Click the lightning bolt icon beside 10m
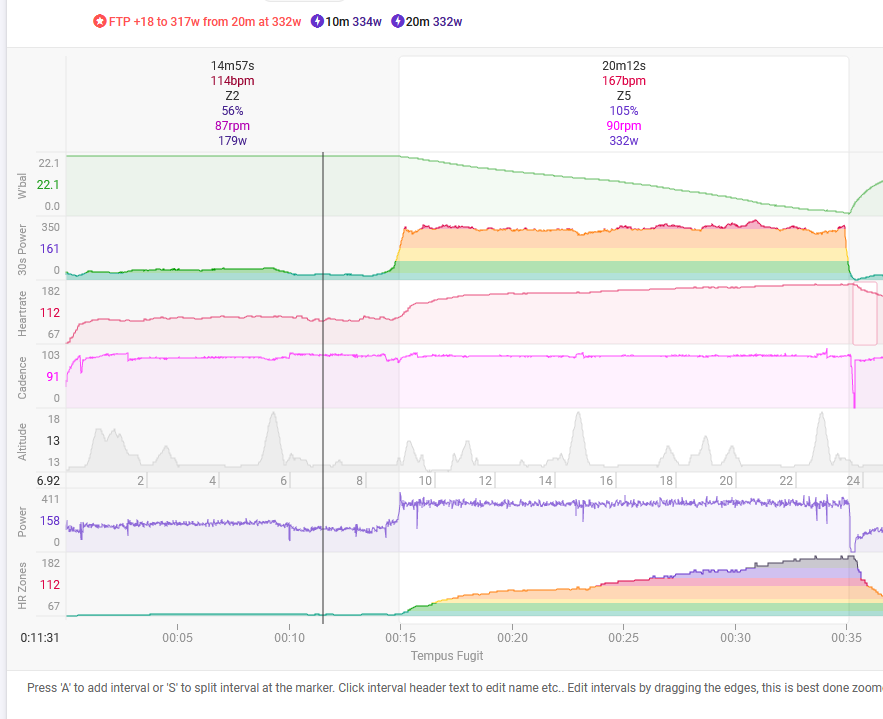 coord(317,21)
